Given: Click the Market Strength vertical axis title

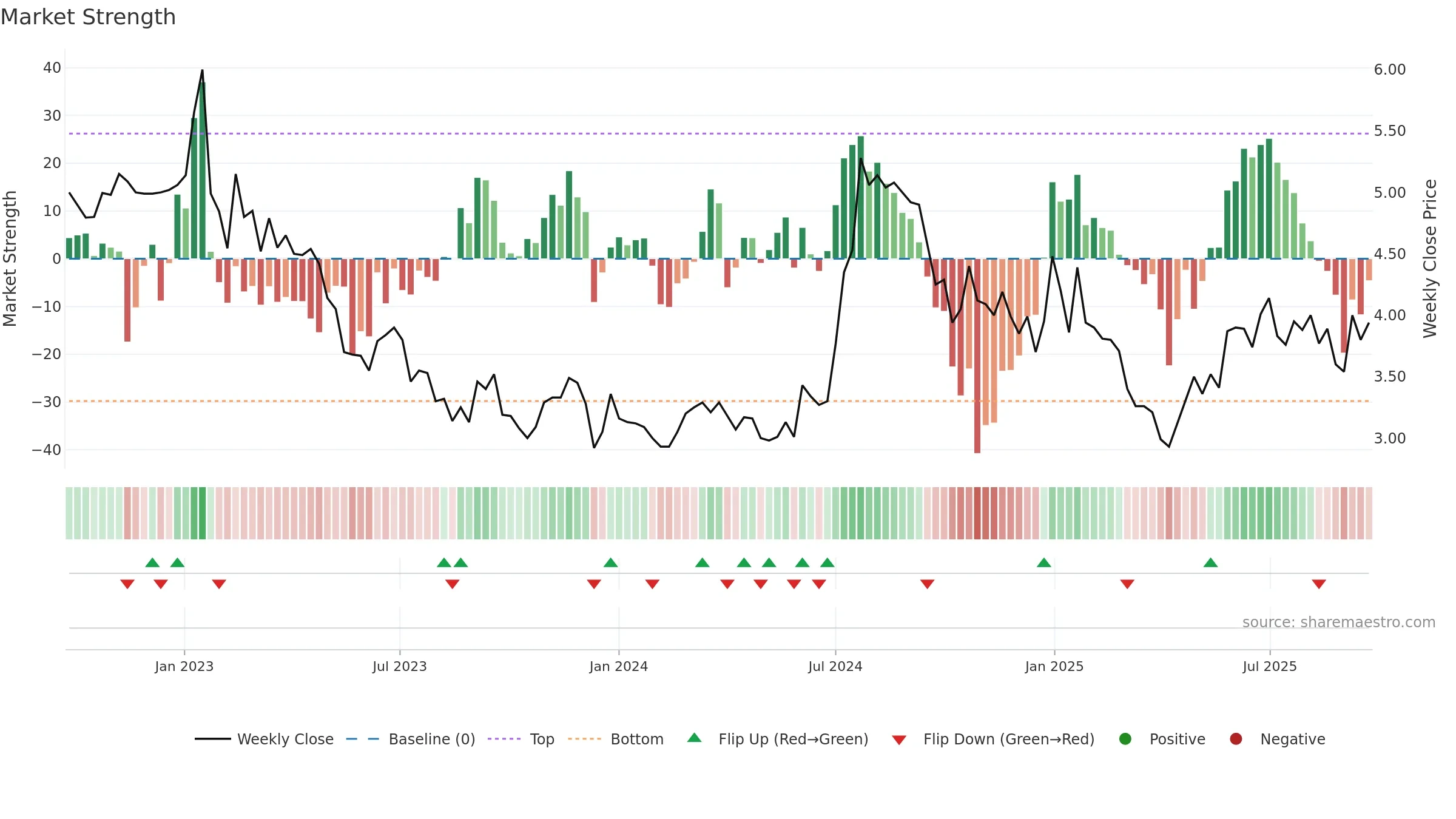Looking at the screenshot, I should tap(10, 258).
